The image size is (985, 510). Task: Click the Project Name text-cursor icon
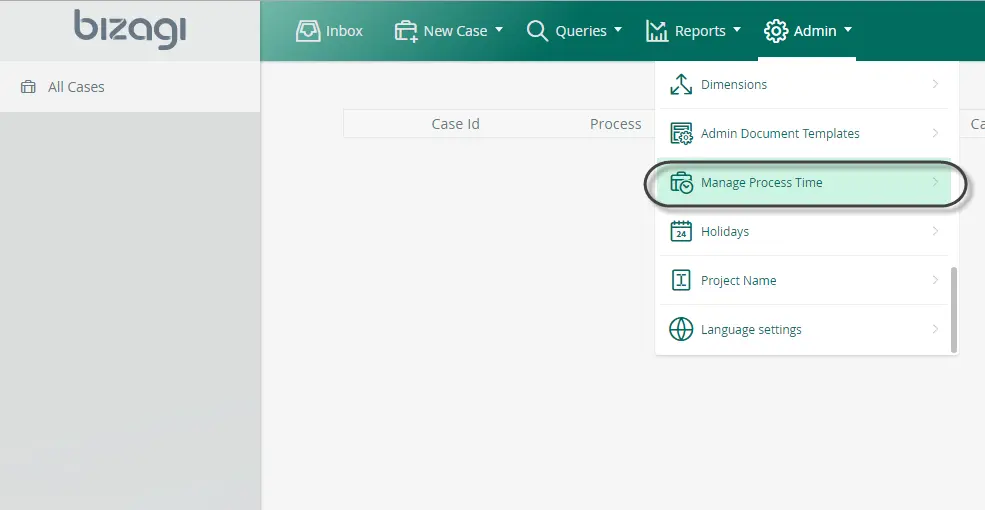[681, 280]
